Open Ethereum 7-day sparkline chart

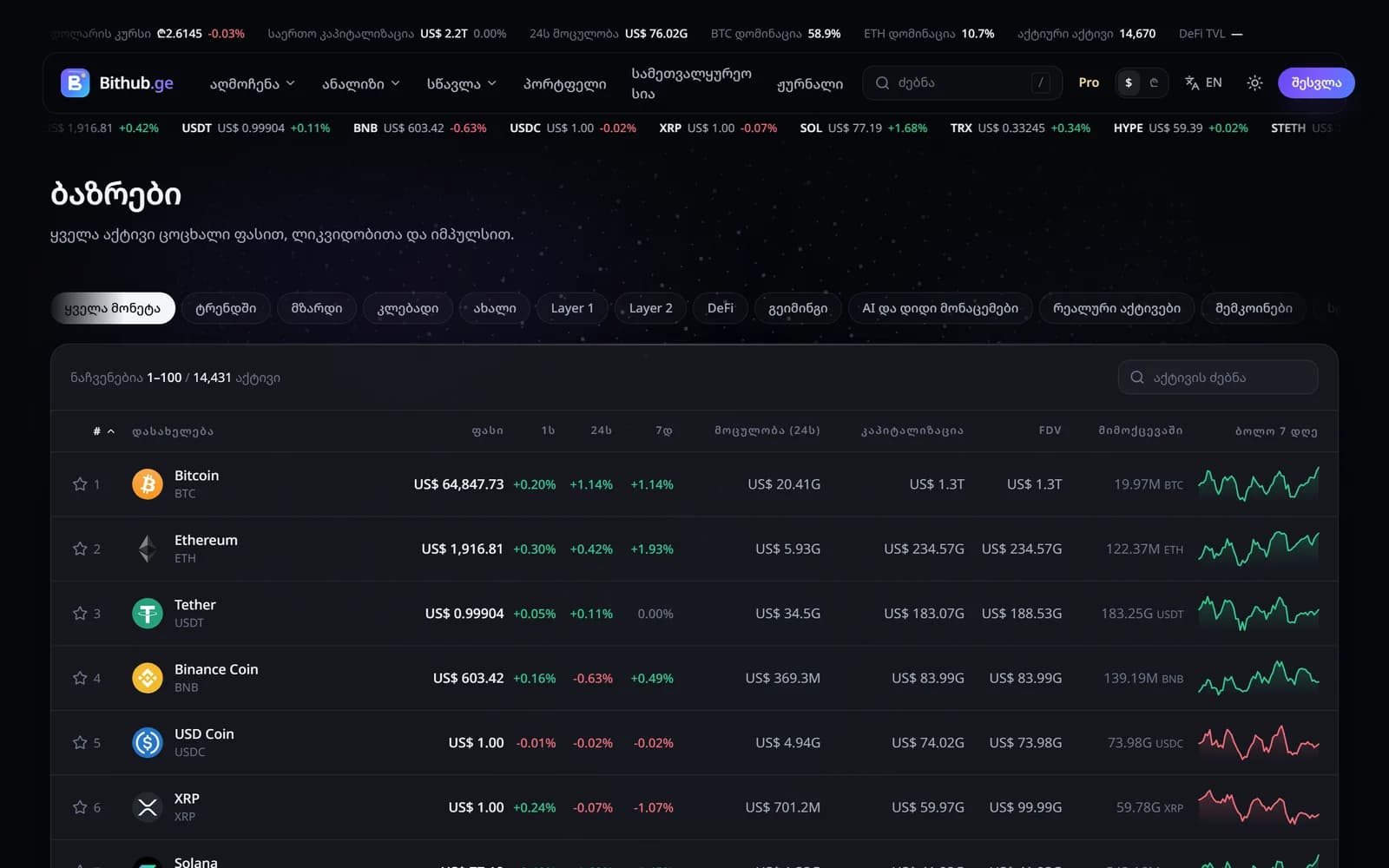point(1259,549)
